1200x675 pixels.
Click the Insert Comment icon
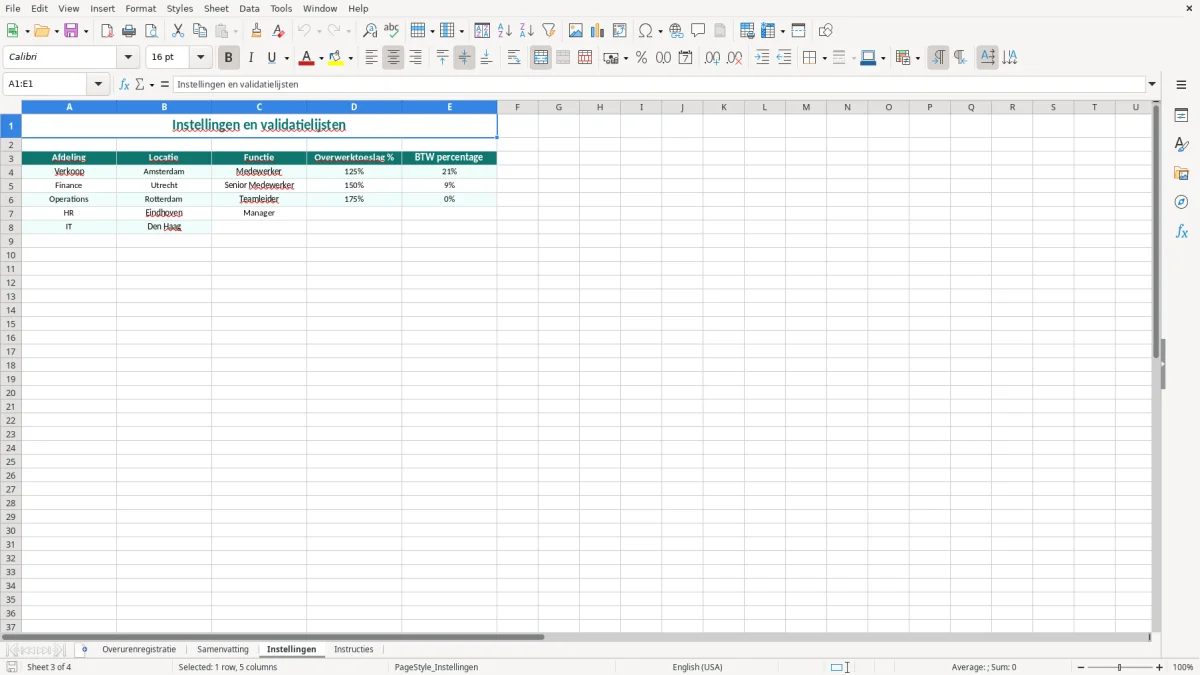(x=698, y=31)
